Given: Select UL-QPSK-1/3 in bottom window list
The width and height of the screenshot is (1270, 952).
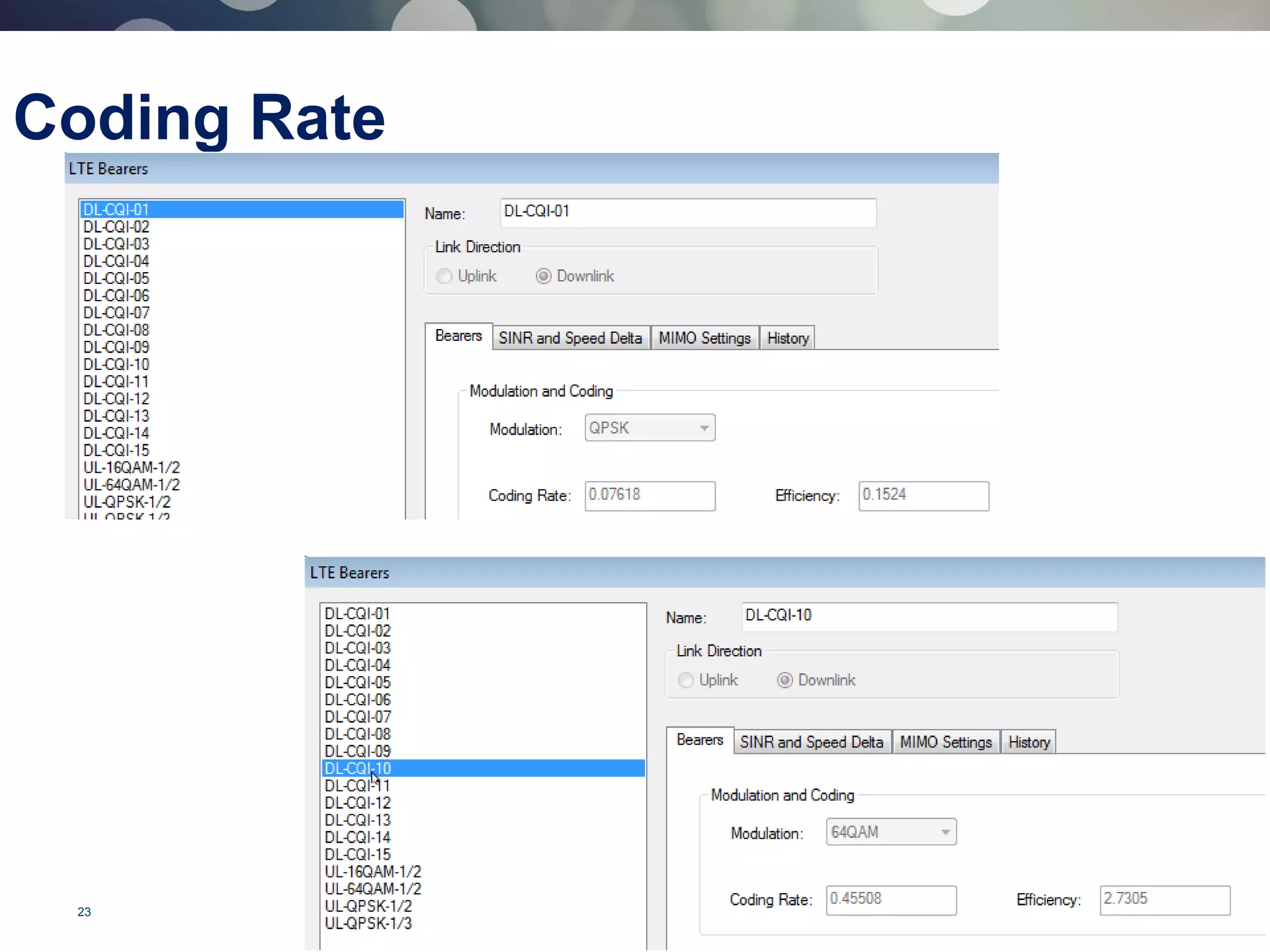Looking at the screenshot, I should point(484,923).
